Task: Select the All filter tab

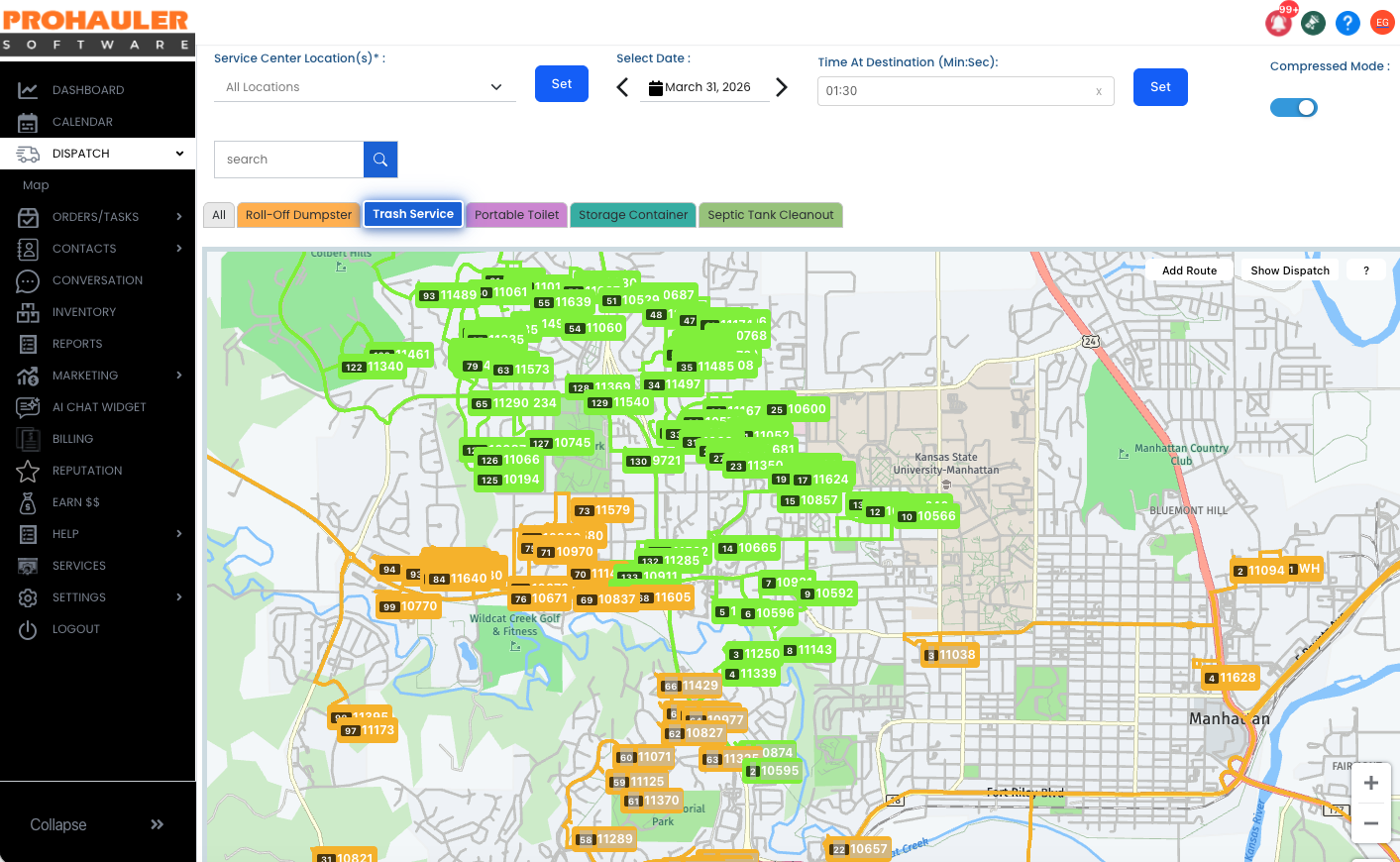Action: [x=219, y=215]
